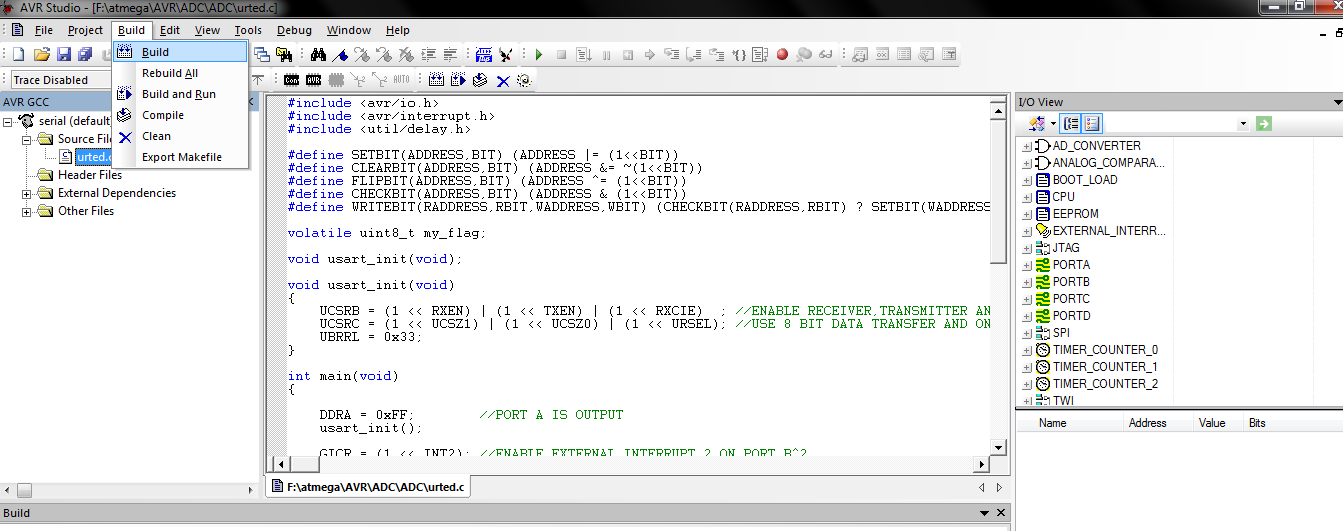Click the Address column header
The height and width of the screenshot is (531, 1343).
(x=1147, y=423)
